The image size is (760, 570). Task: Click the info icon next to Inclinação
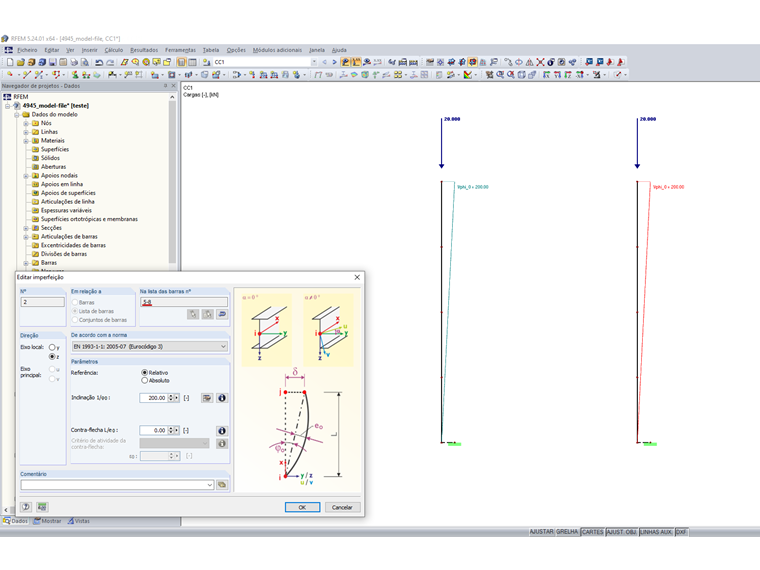point(222,398)
